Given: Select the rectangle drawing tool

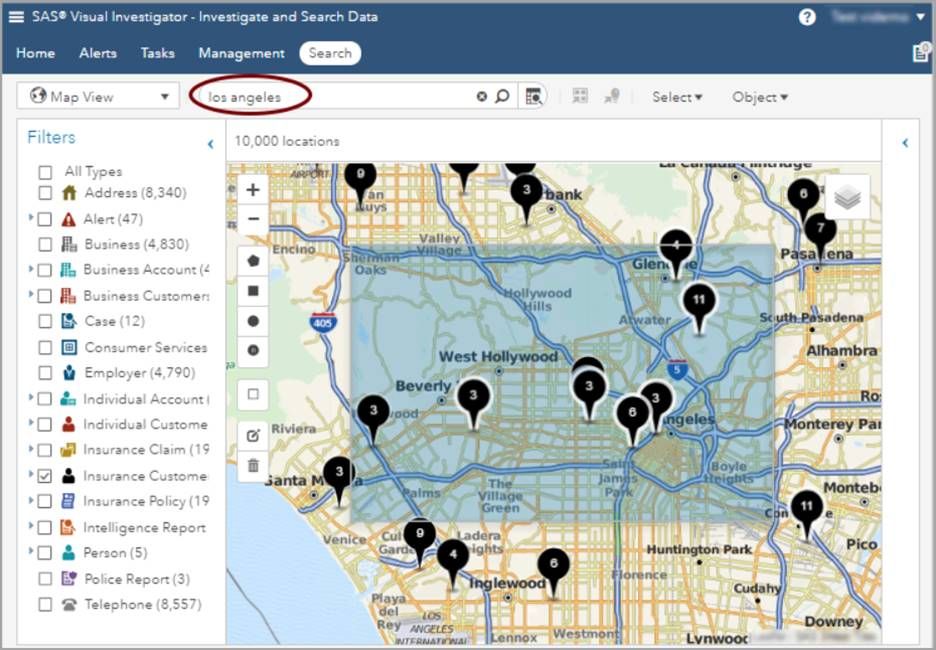Looking at the screenshot, I should 252,291.
